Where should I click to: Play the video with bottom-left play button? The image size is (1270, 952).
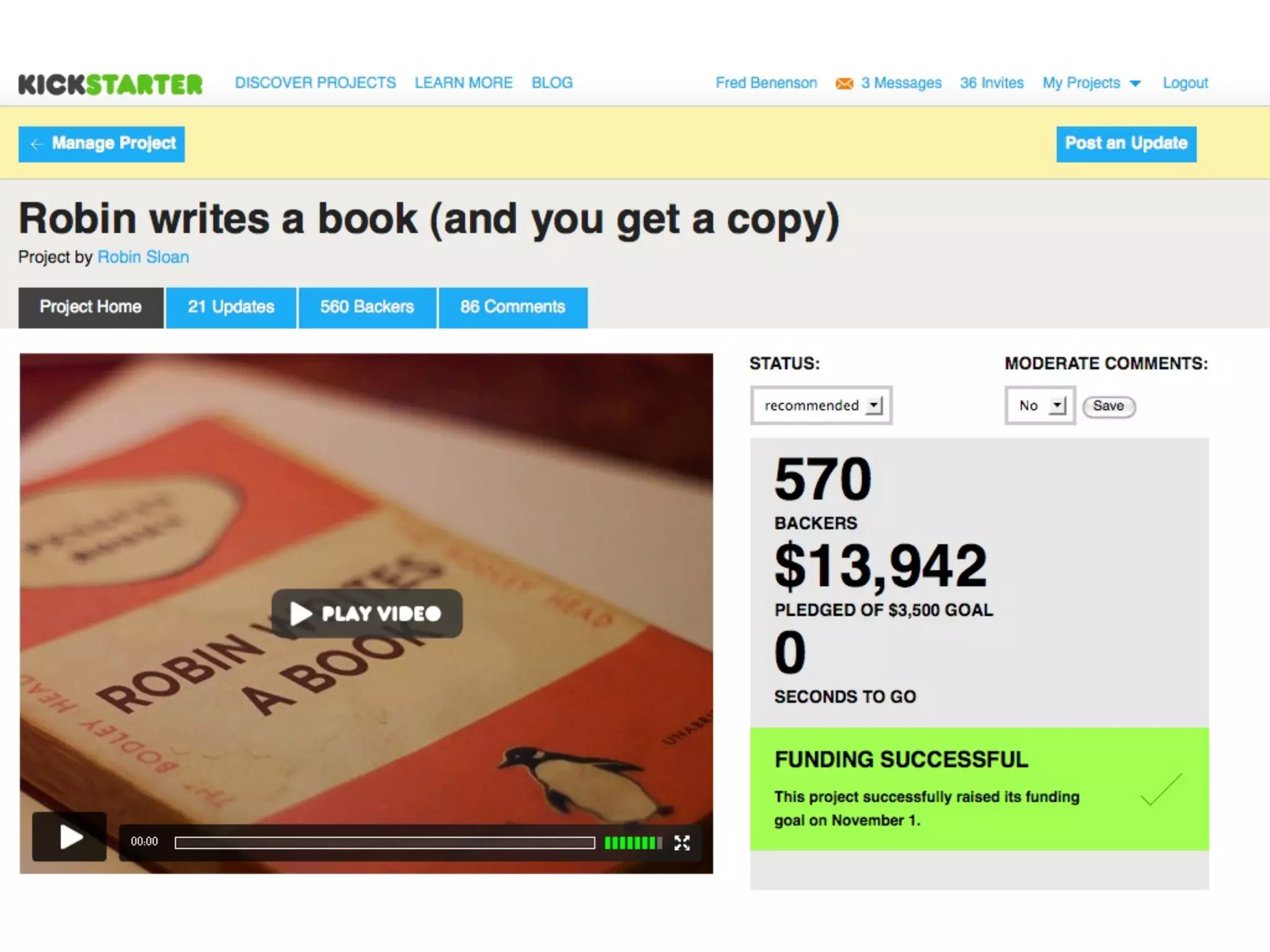(69, 837)
